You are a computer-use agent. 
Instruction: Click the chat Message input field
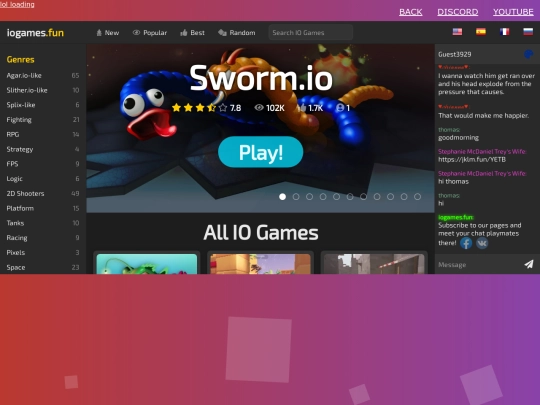pos(479,264)
